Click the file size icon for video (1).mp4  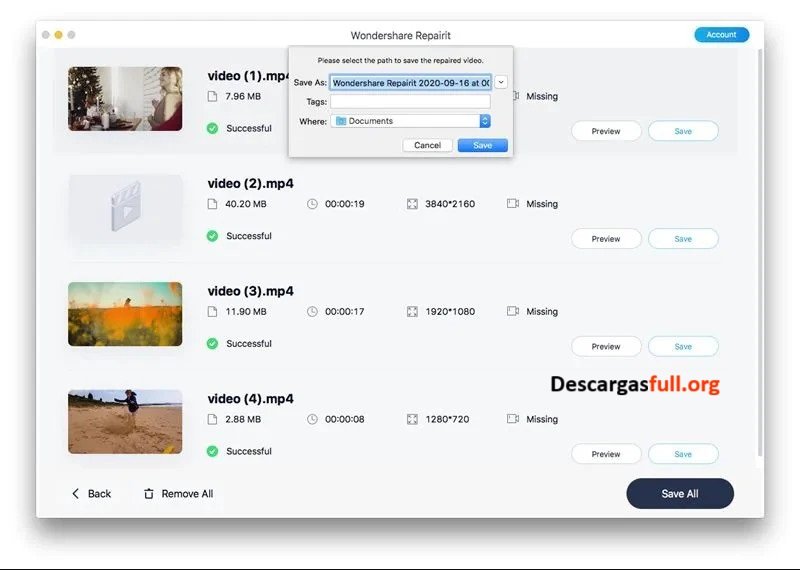point(212,96)
